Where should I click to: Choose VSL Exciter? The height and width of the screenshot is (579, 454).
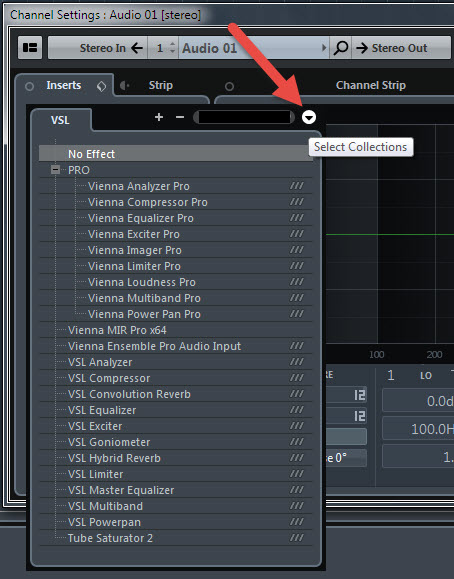point(176,426)
